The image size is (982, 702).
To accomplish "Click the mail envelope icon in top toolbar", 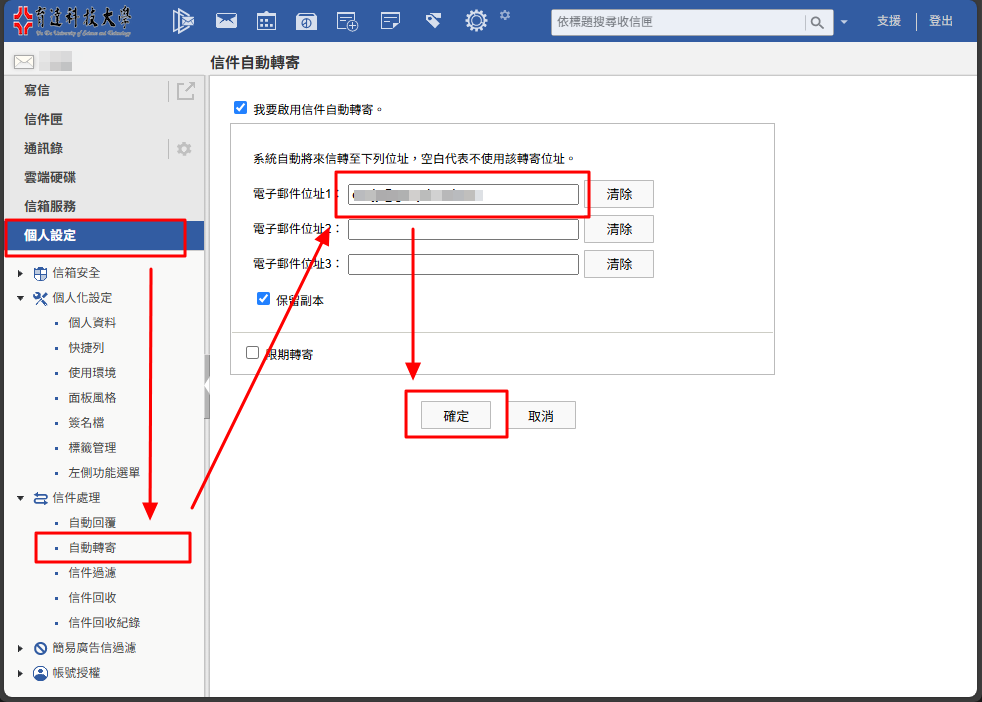I will point(227,21).
